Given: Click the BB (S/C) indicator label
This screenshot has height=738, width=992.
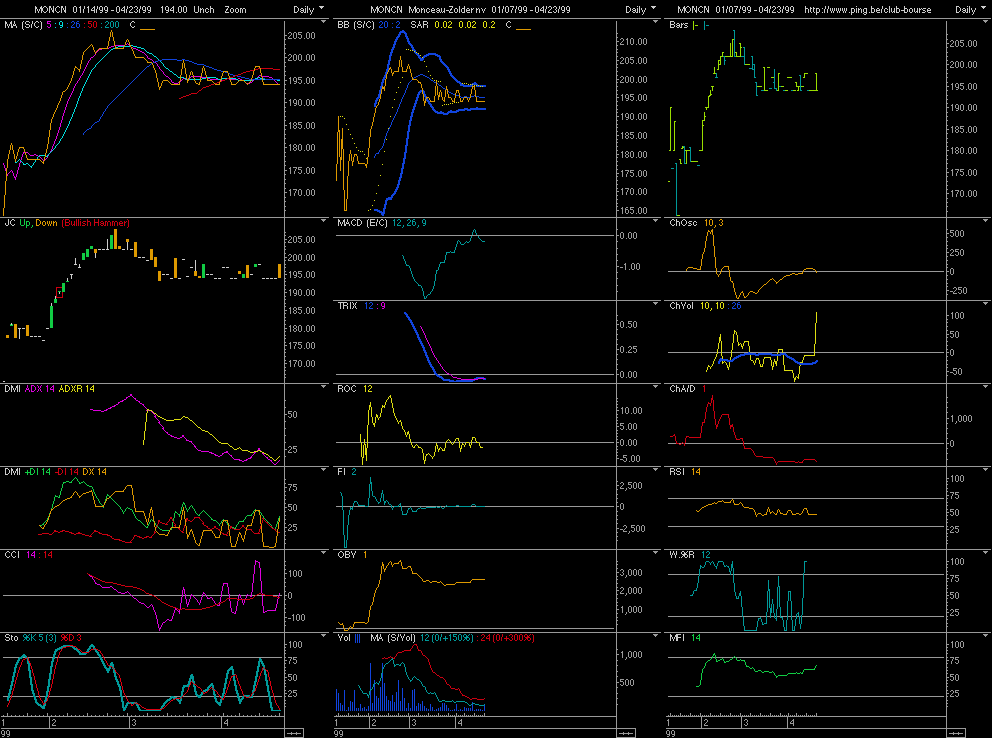Looking at the screenshot, I should coord(356,25).
